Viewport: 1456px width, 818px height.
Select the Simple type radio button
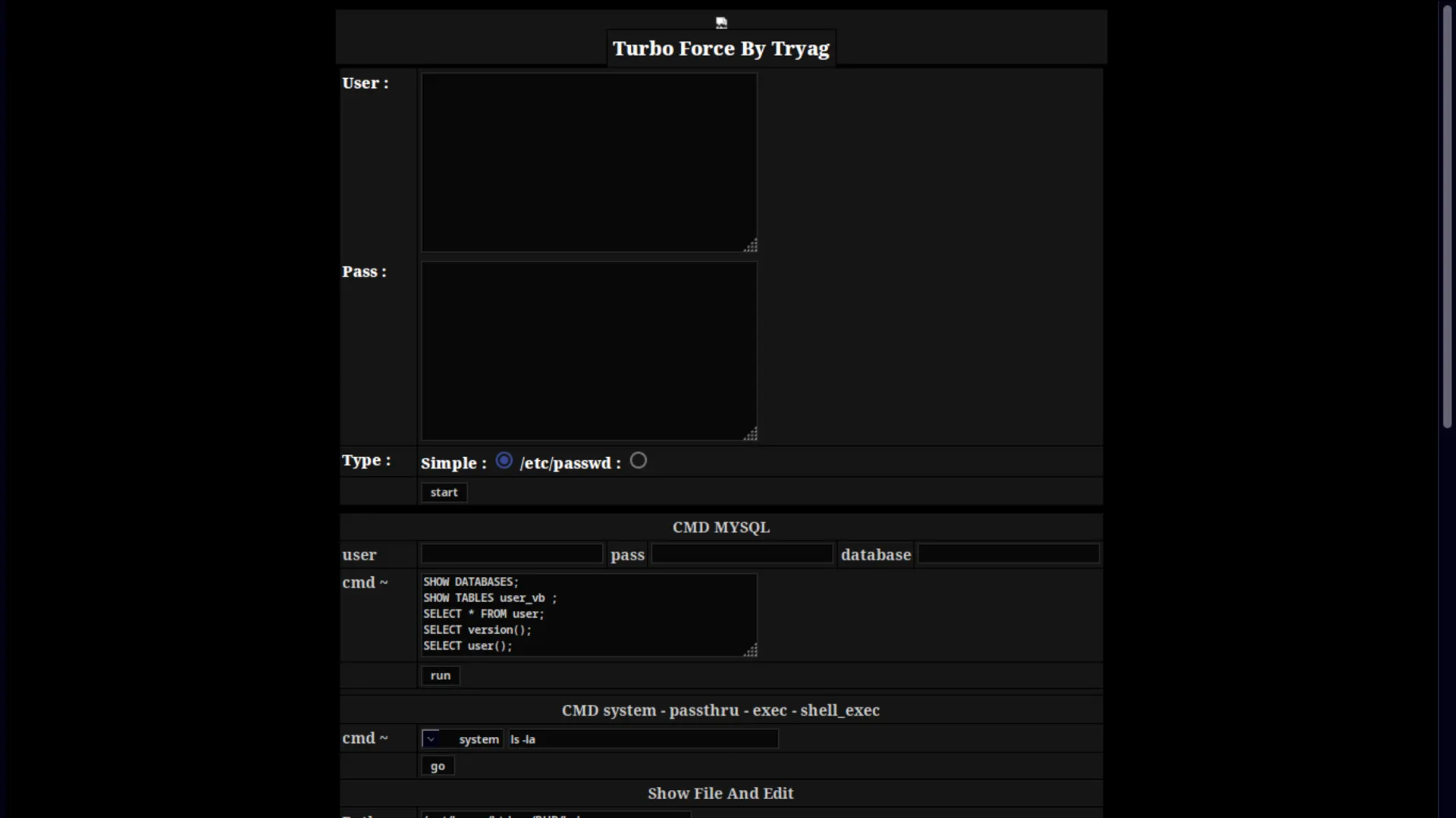[504, 461]
